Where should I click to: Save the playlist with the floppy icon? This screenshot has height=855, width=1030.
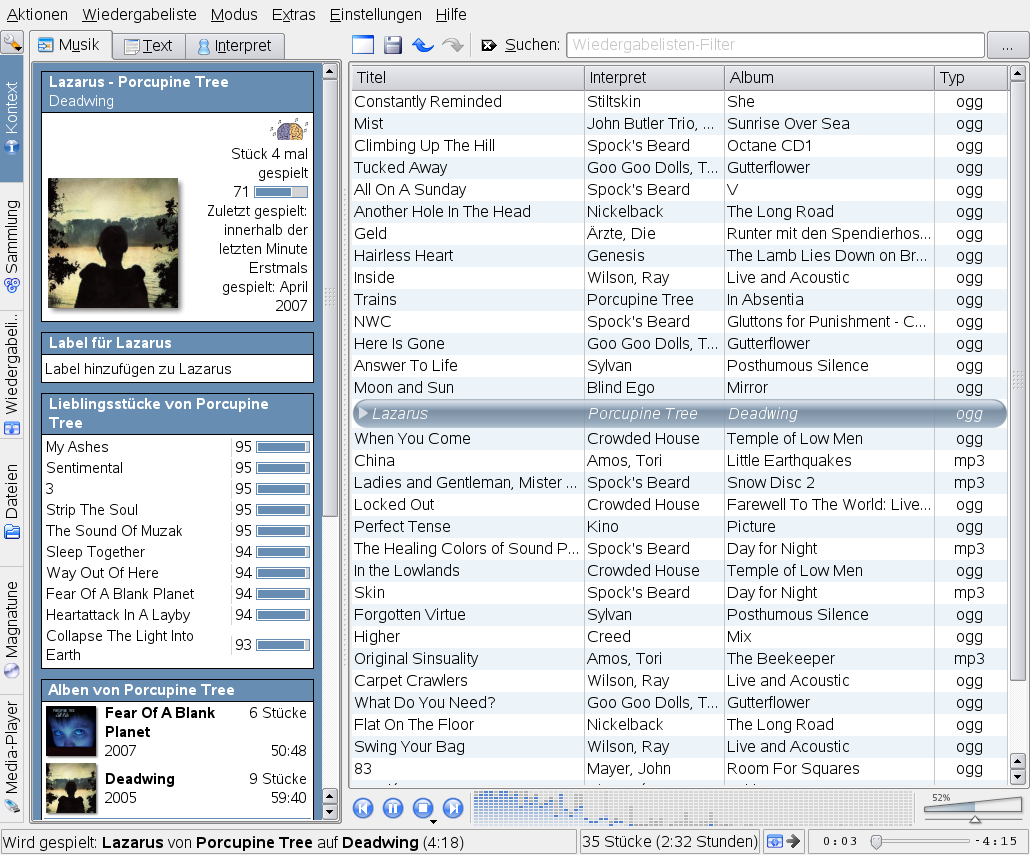pos(393,45)
